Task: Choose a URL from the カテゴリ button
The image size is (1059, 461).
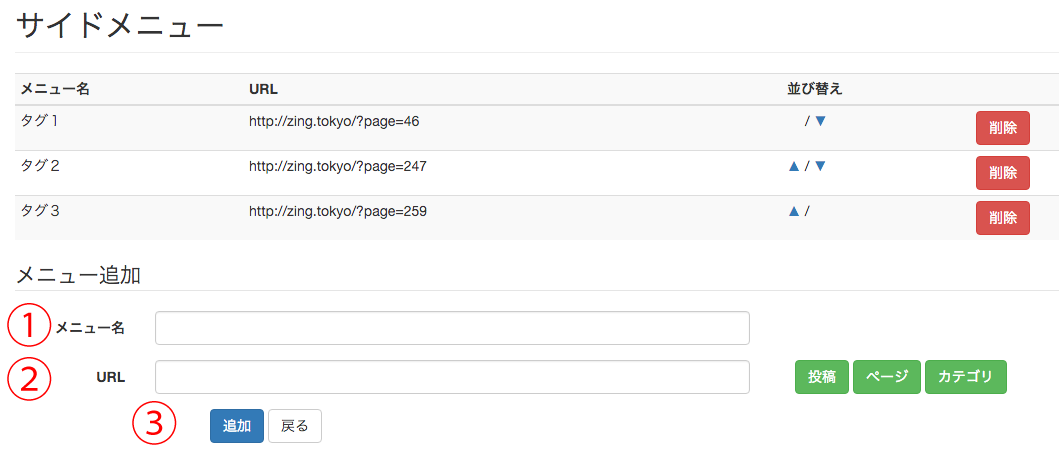Action: coord(966,377)
